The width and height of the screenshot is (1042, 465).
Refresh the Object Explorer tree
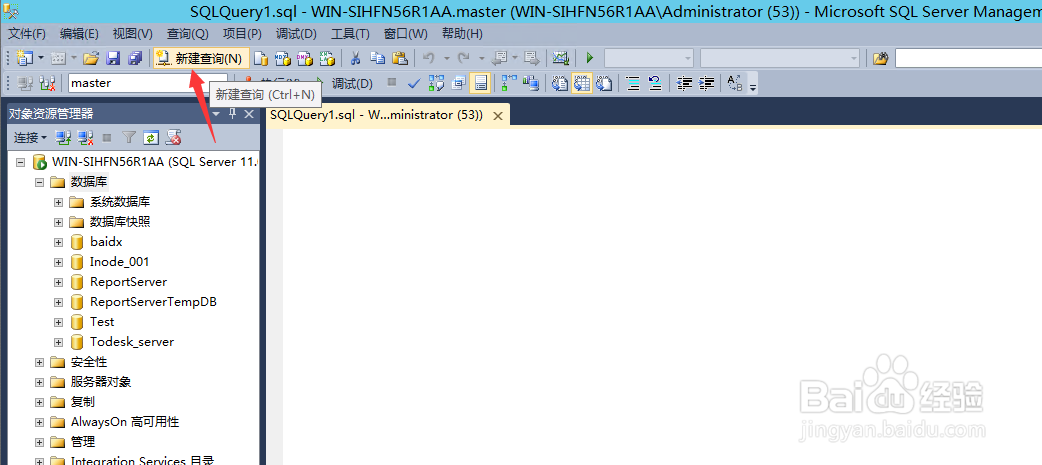click(152, 138)
